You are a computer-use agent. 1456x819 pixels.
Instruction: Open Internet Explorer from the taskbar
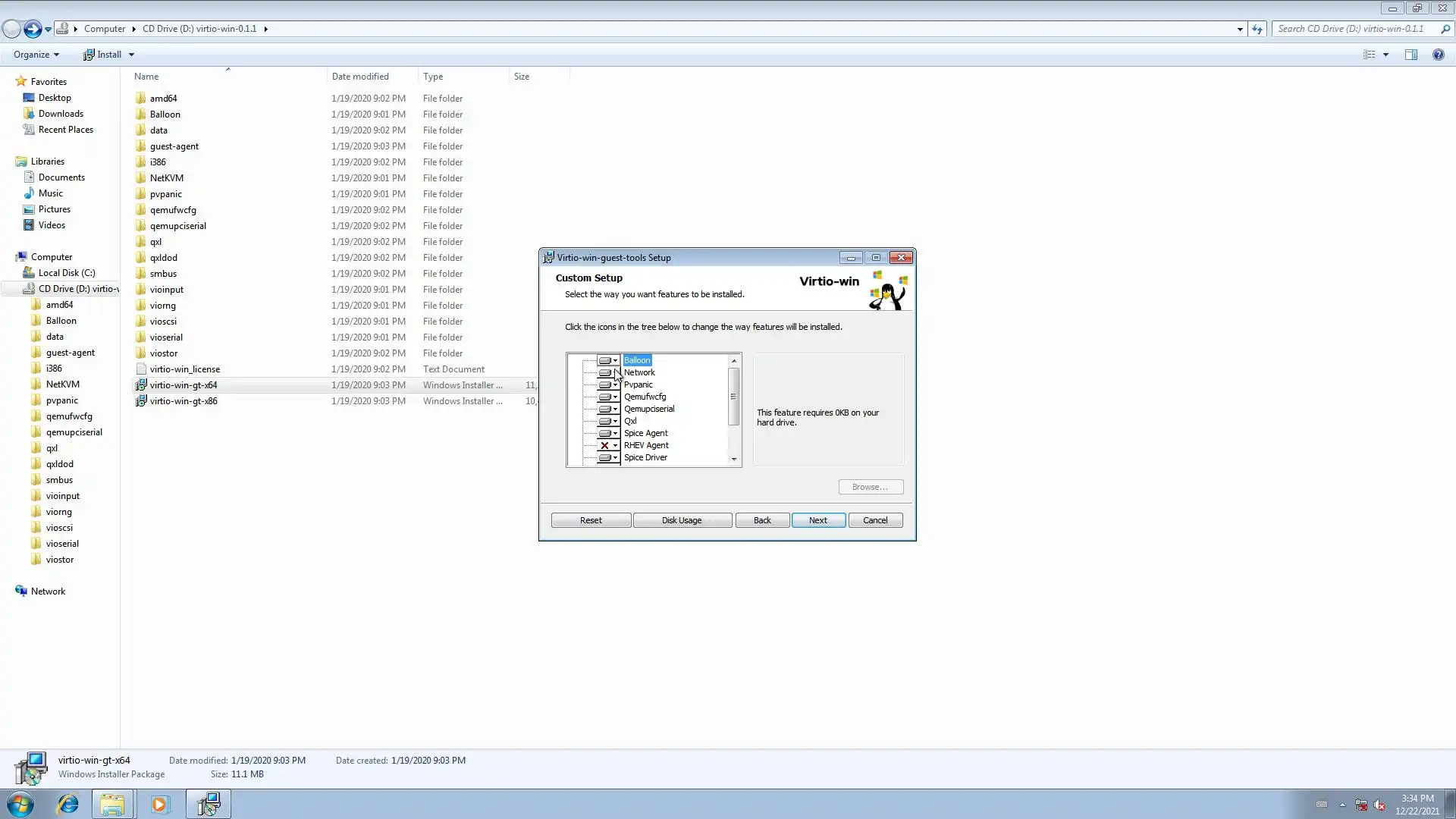coord(67,804)
